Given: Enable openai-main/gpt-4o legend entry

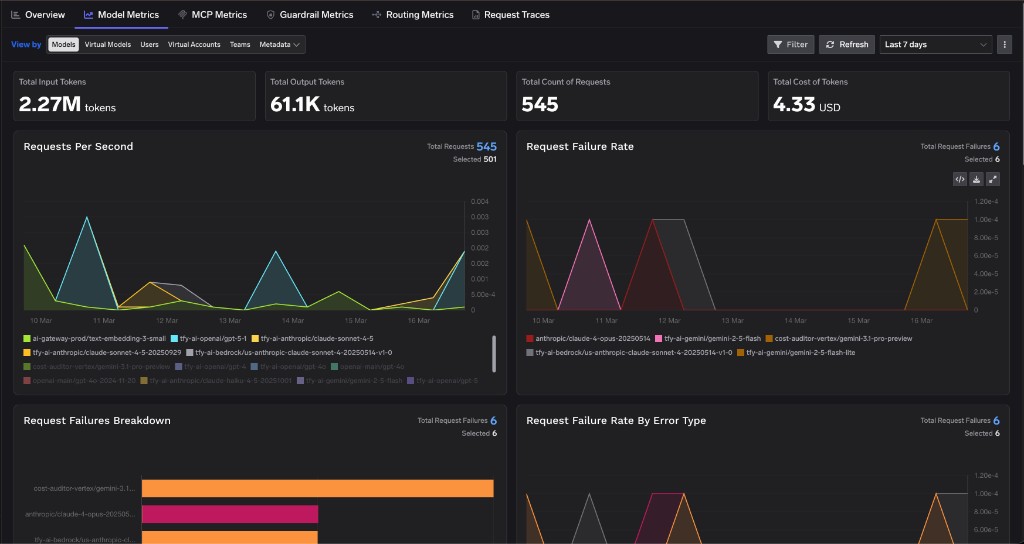Looking at the screenshot, I should tap(367, 366).
